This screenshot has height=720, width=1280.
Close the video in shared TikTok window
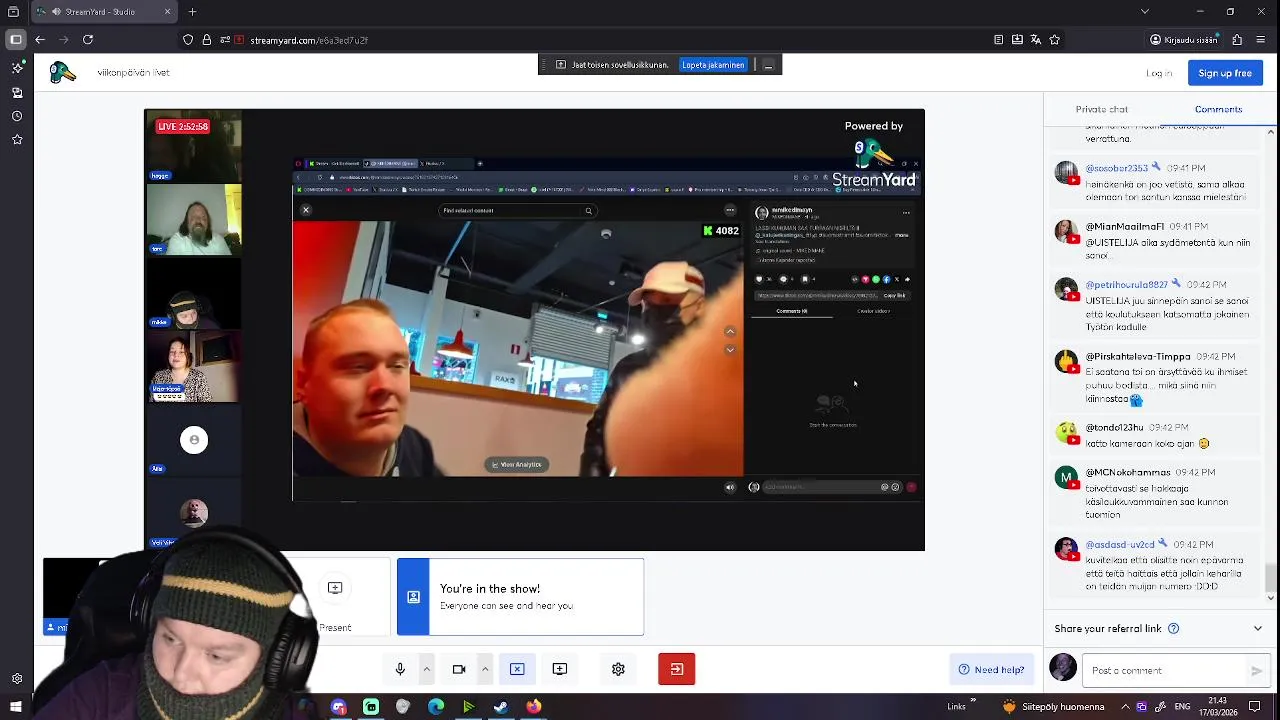(x=306, y=210)
